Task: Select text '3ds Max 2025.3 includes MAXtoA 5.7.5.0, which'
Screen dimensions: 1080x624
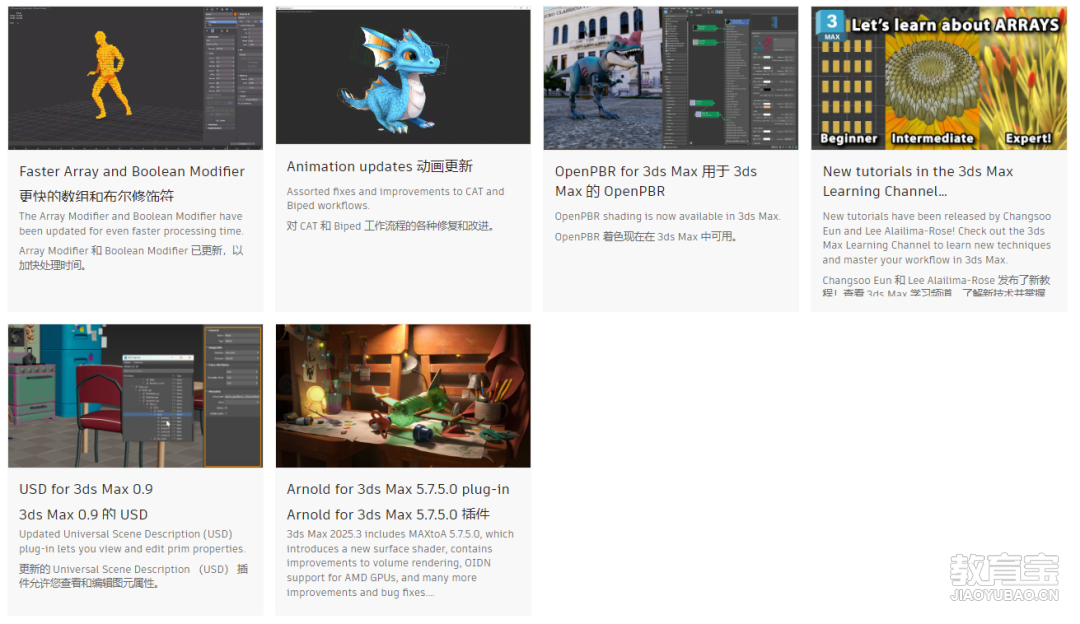Action: point(400,534)
